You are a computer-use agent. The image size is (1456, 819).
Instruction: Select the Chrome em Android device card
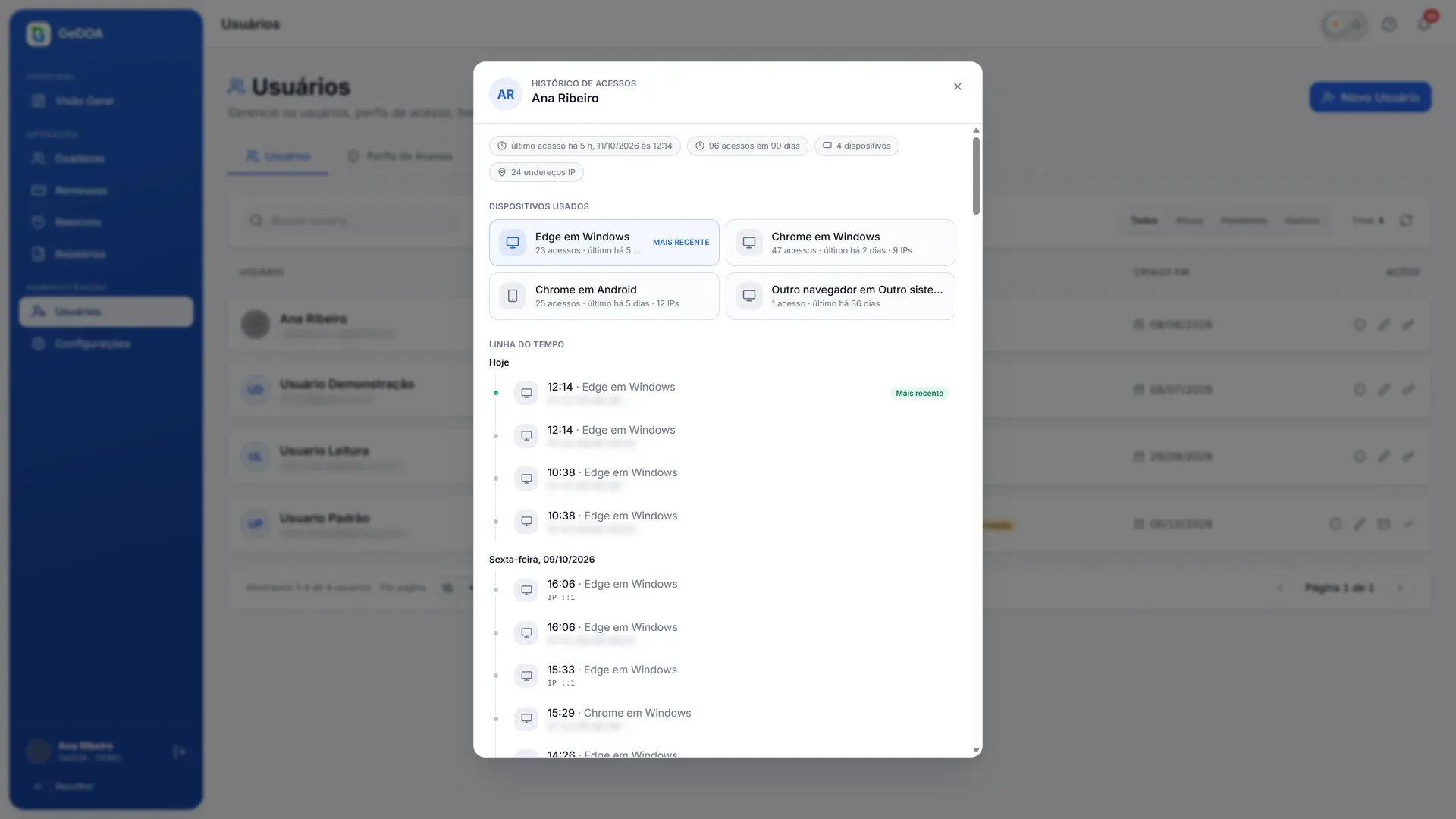click(x=604, y=296)
